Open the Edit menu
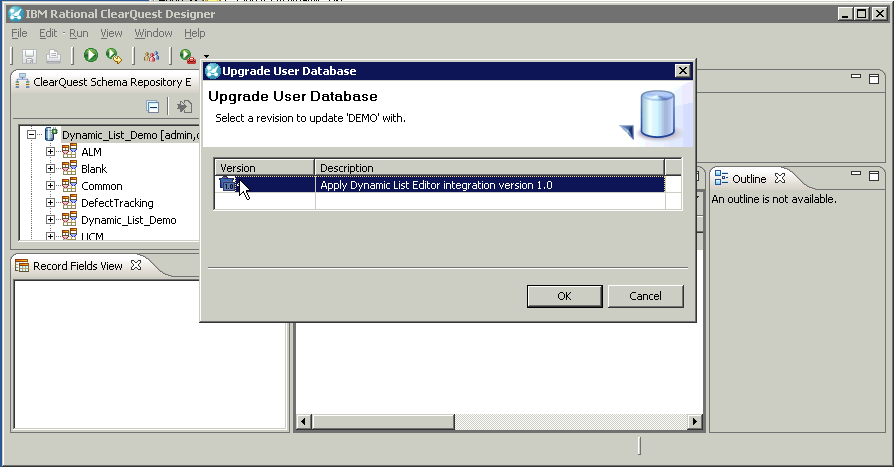This screenshot has width=894, height=467. click(x=48, y=33)
